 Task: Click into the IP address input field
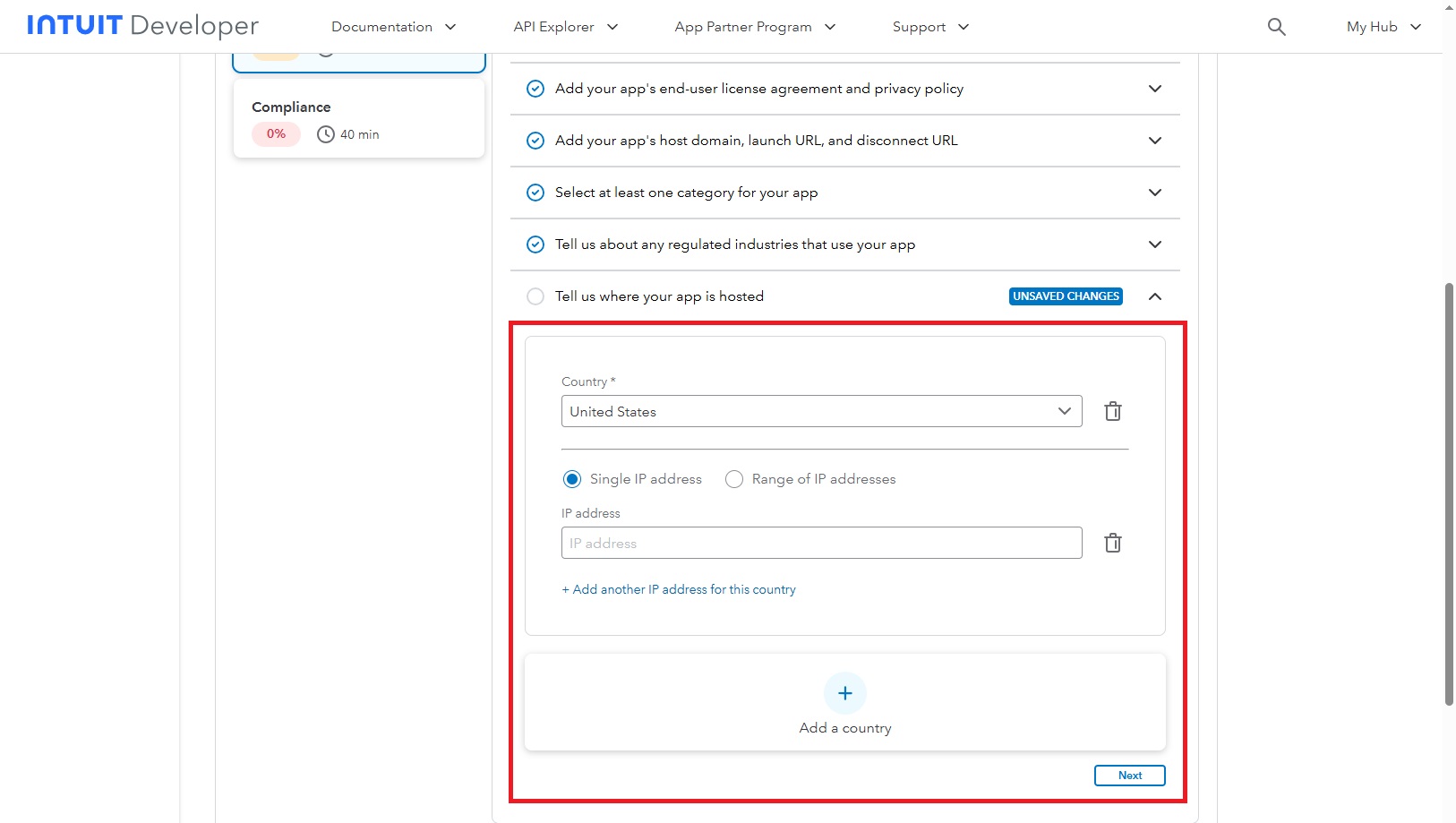tap(821, 543)
